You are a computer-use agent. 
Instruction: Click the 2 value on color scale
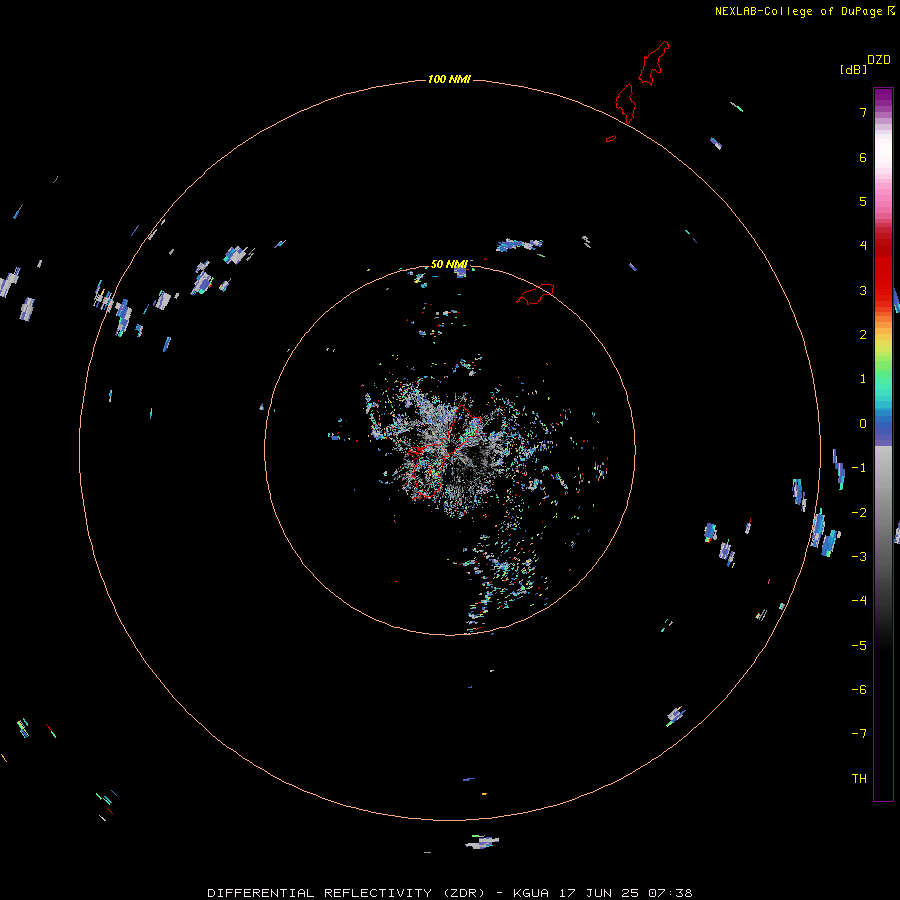(x=863, y=335)
